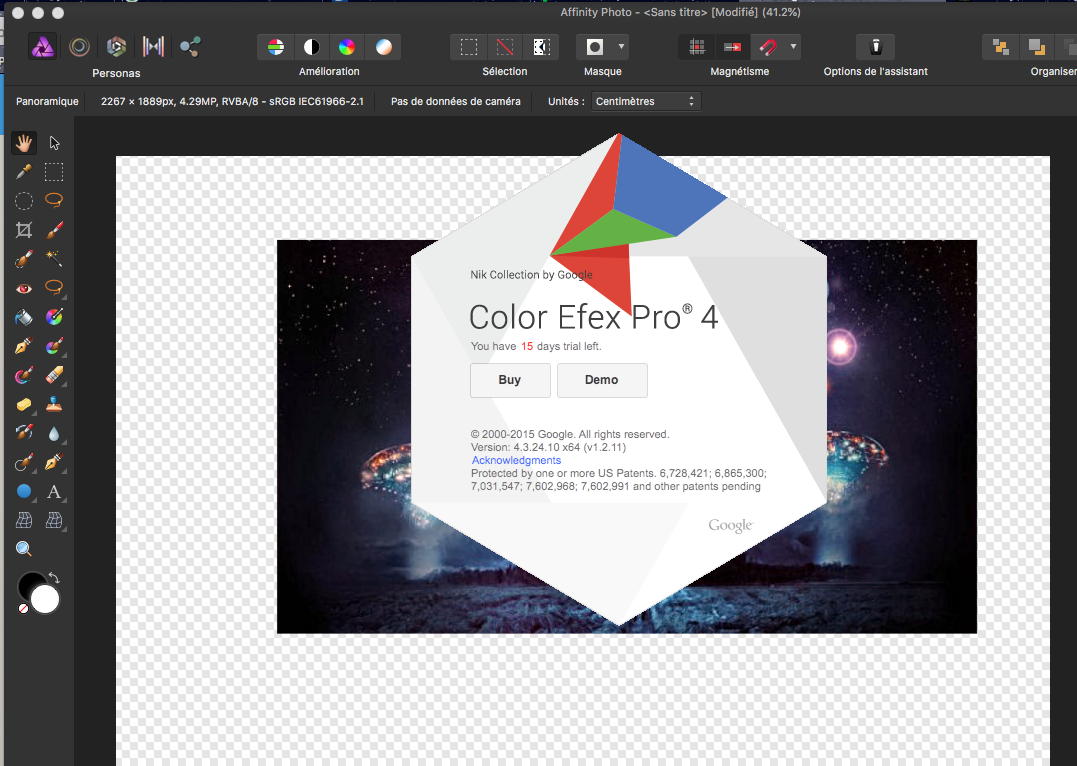Viewport: 1077px width, 766px height.
Task: Toggle the red magnet snapping icon
Action: (x=768, y=47)
